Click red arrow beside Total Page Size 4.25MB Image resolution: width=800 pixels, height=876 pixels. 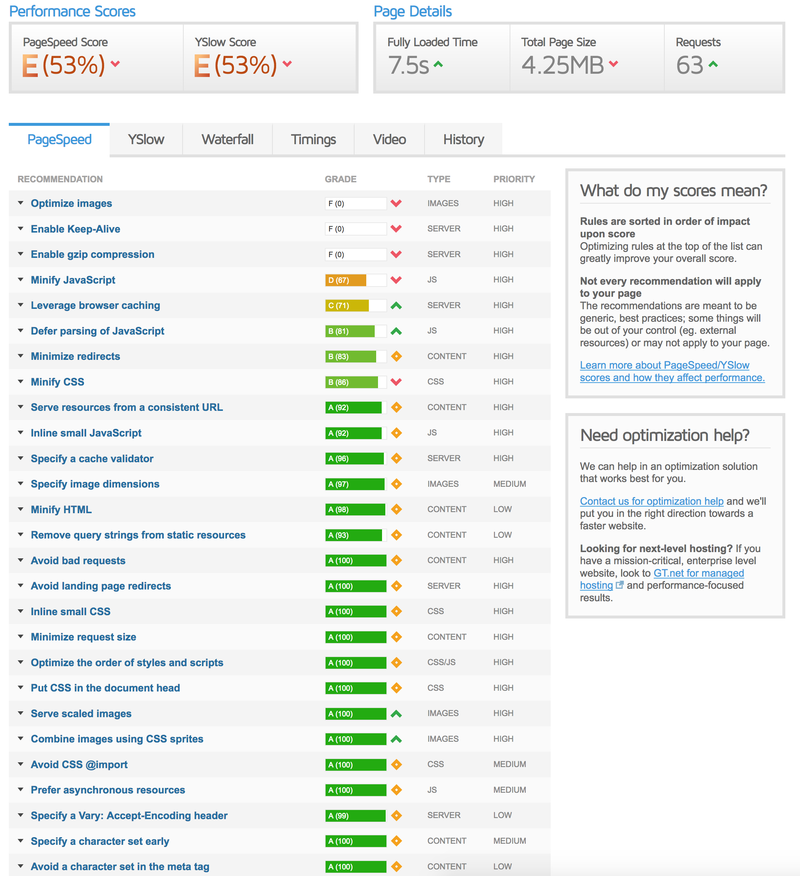click(x=613, y=64)
